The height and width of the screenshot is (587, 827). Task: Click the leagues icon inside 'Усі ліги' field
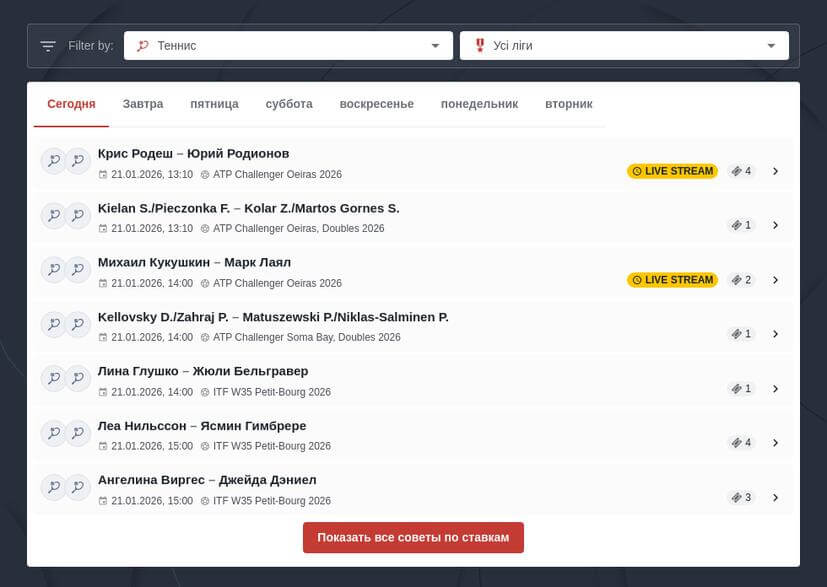point(479,45)
